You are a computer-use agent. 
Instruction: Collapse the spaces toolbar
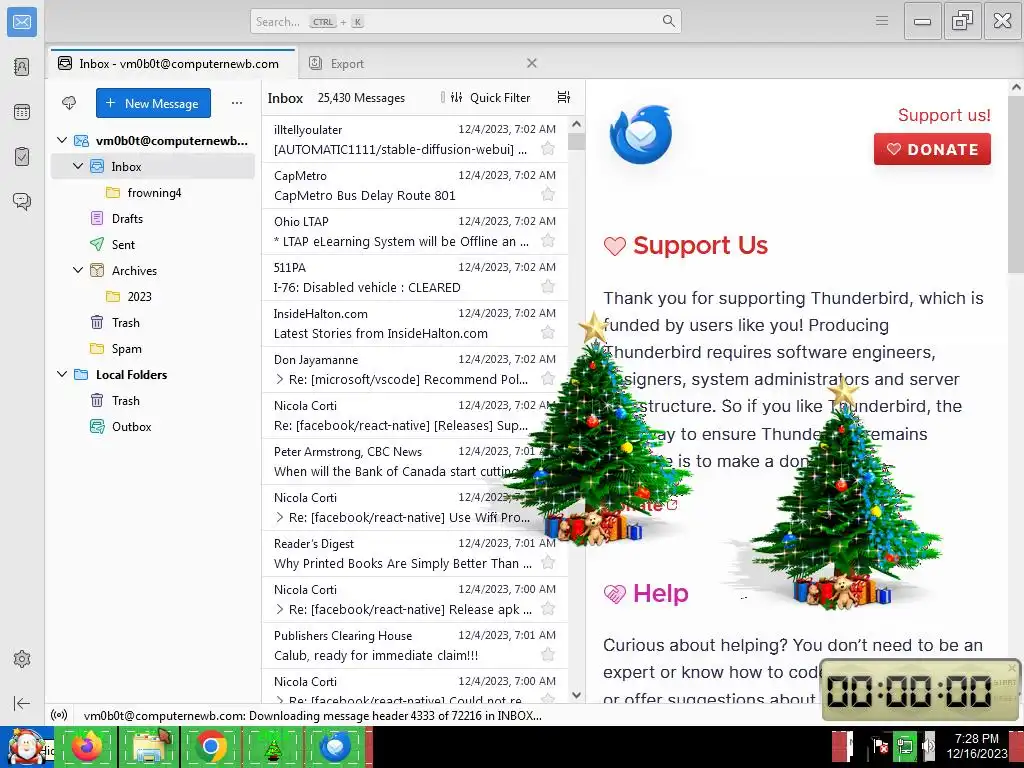(x=22, y=703)
